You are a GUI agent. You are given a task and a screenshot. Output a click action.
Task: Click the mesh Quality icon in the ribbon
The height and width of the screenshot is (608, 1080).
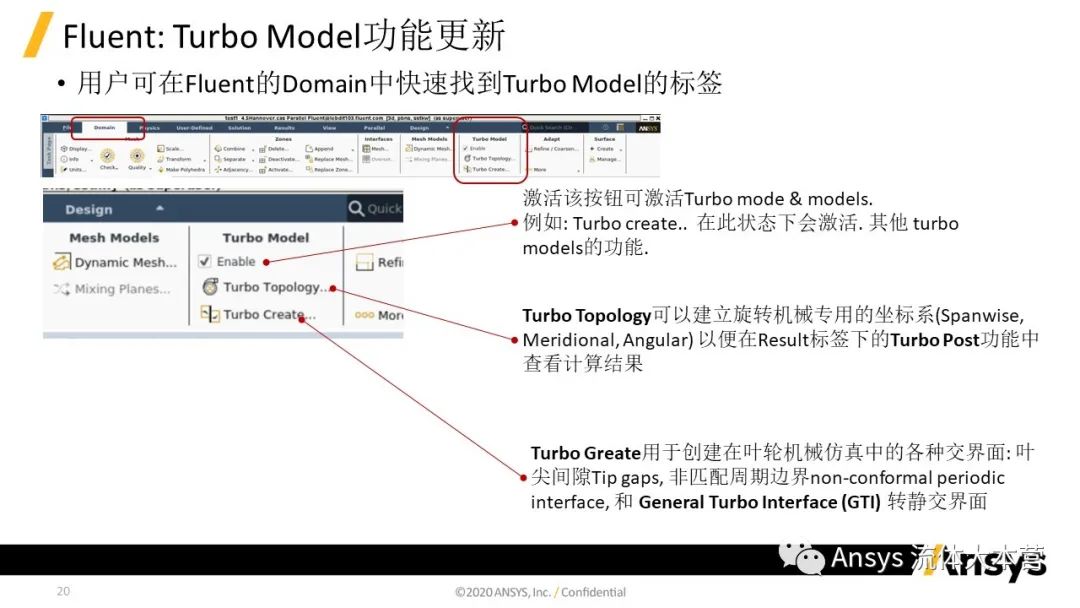point(137,156)
